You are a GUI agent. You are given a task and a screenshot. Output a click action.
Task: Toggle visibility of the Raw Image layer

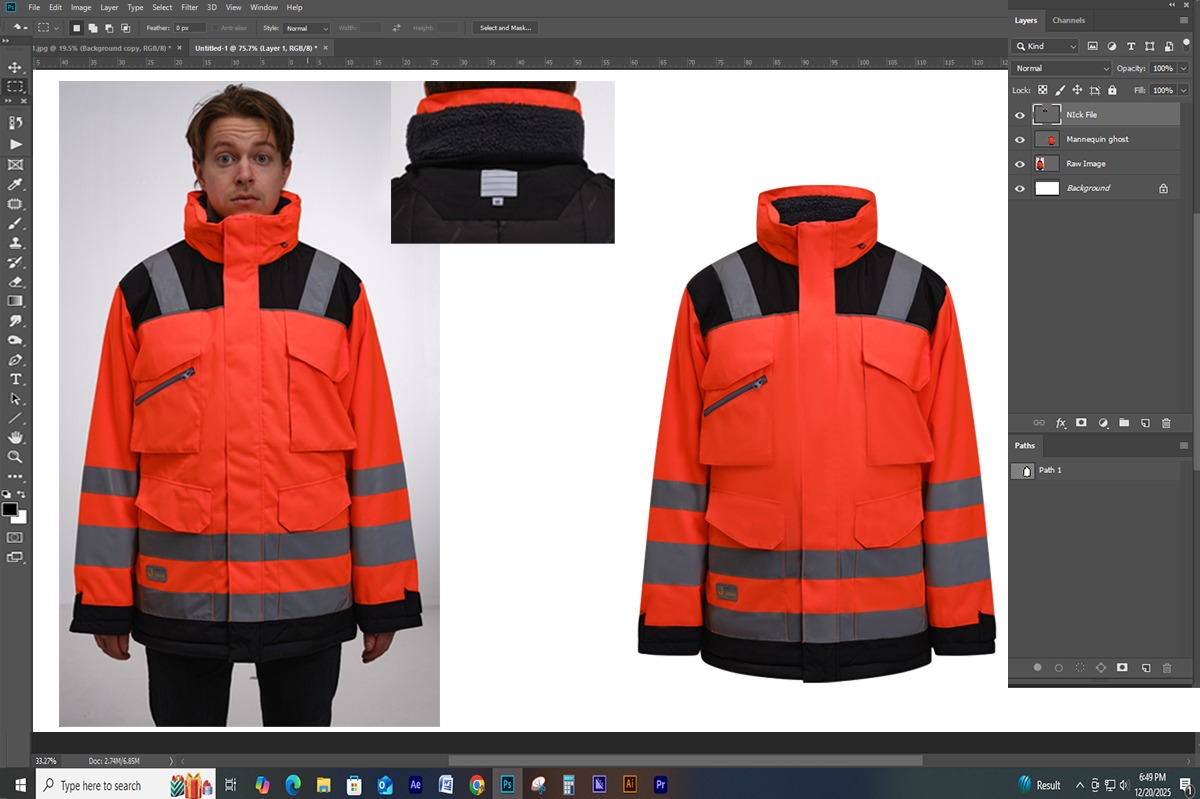tap(1020, 163)
